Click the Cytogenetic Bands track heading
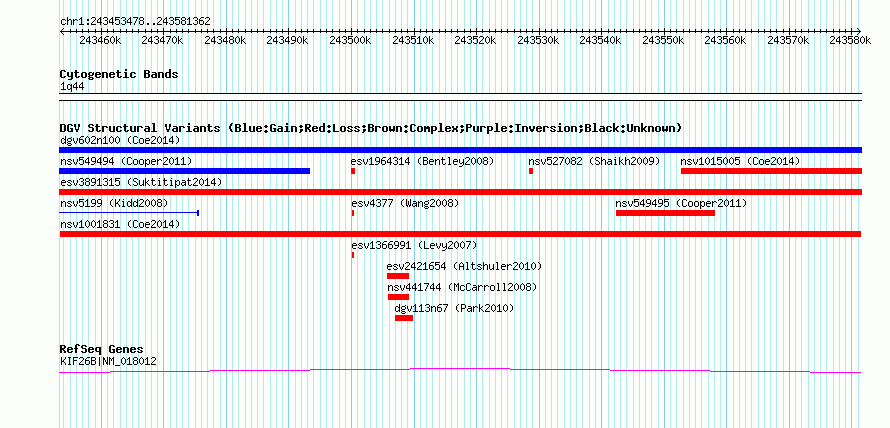890x428 pixels. click(119, 74)
